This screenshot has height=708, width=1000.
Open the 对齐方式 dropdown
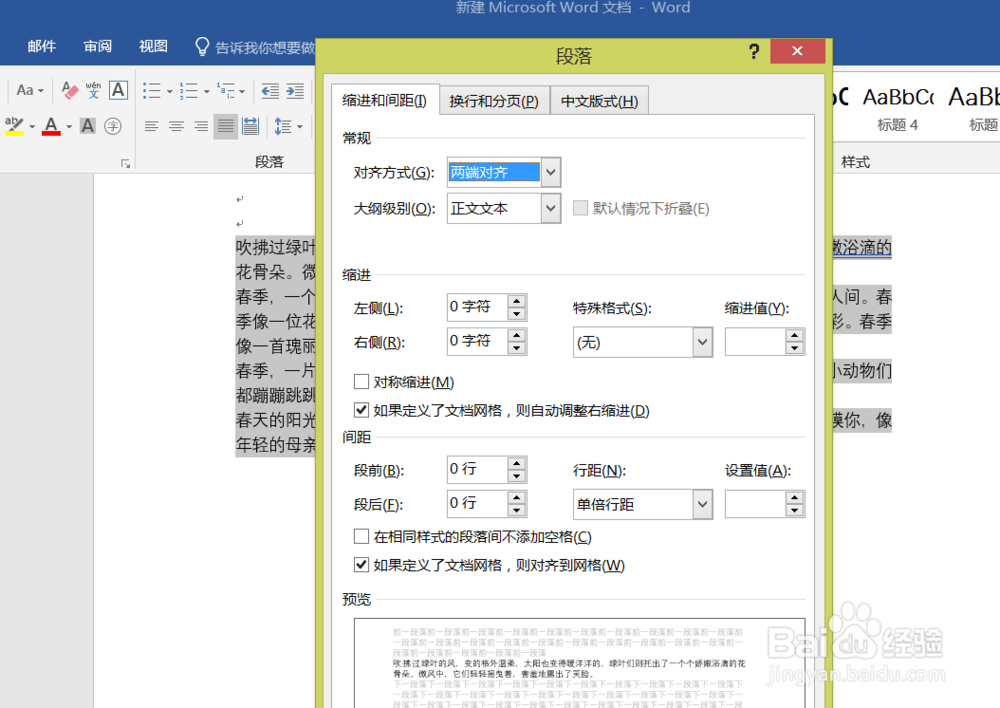click(551, 172)
